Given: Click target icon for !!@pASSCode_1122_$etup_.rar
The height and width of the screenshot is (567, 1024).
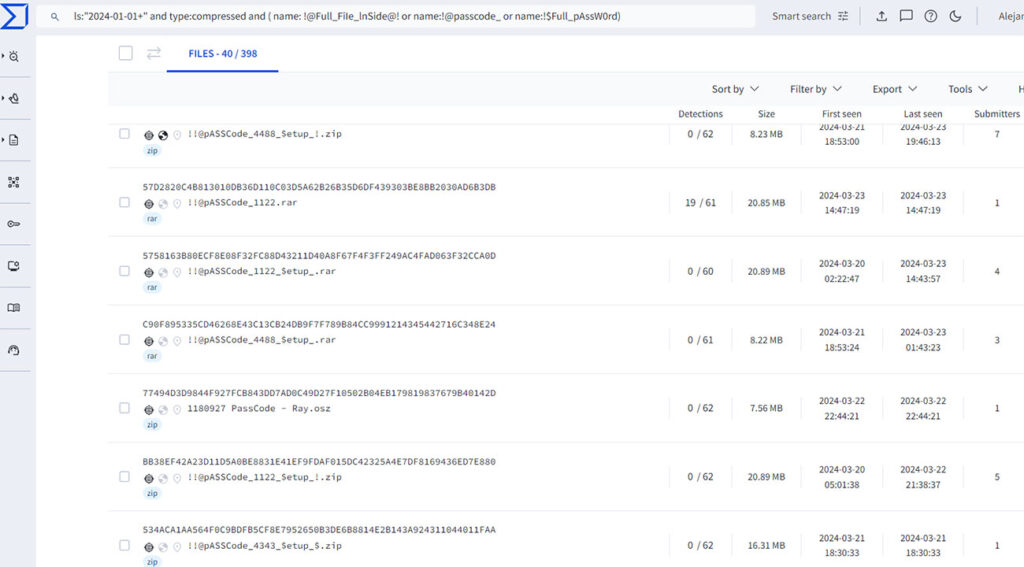Looking at the screenshot, I should (x=149, y=272).
